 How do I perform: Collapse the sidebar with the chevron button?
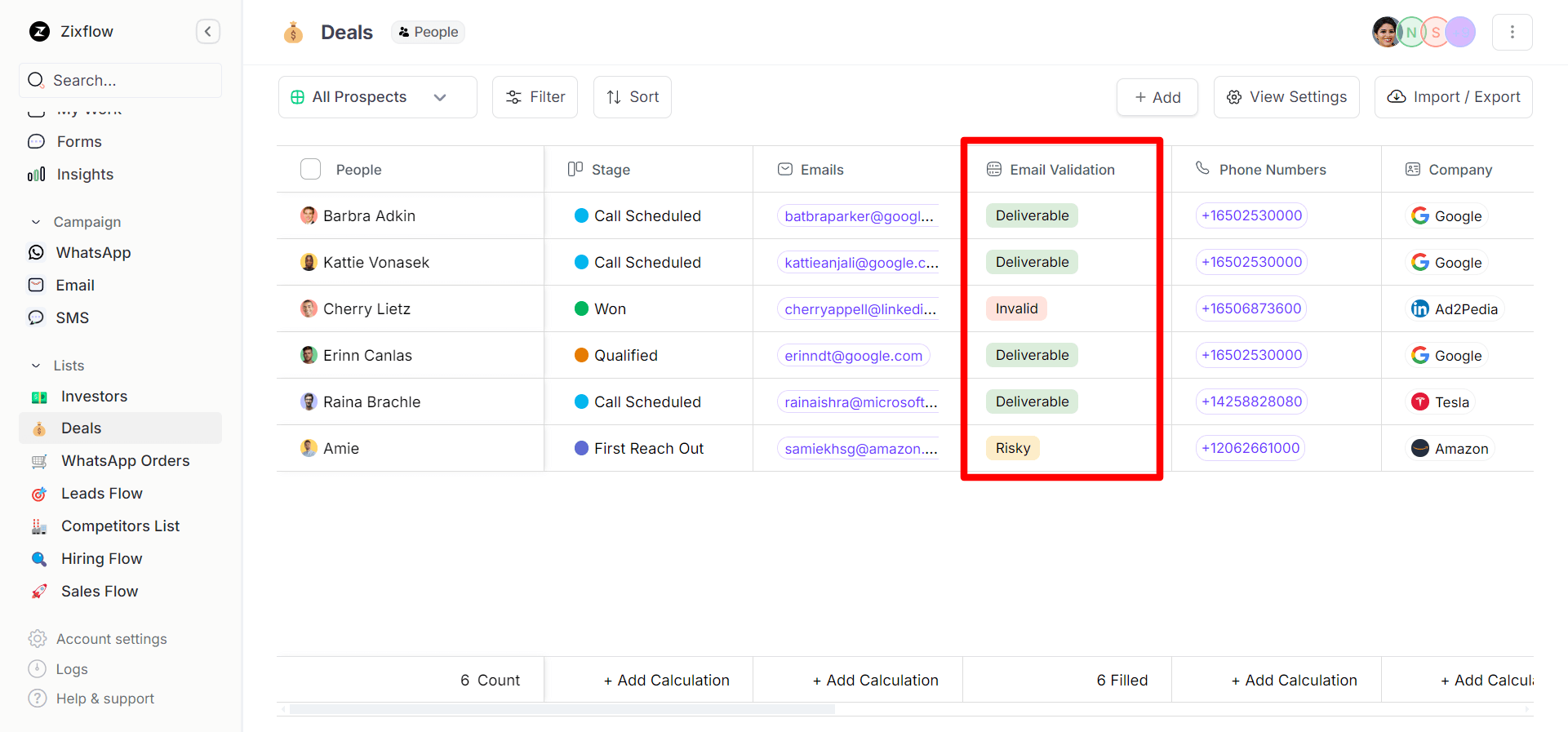208,32
